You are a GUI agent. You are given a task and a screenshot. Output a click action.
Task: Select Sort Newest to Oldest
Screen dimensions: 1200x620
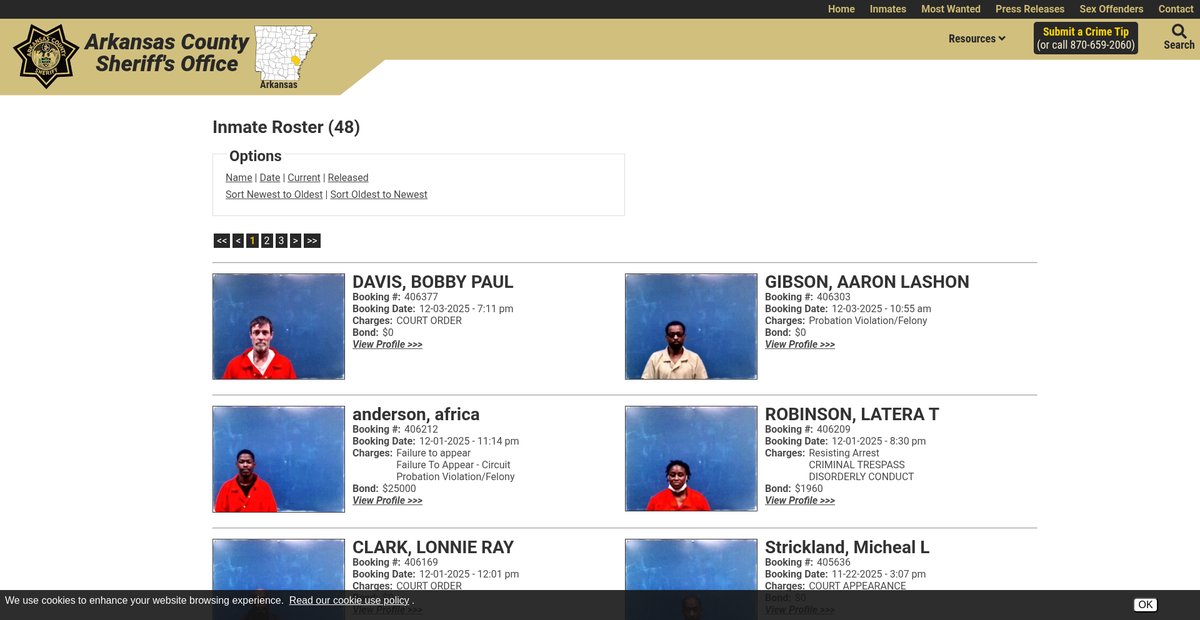pos(274,195)
